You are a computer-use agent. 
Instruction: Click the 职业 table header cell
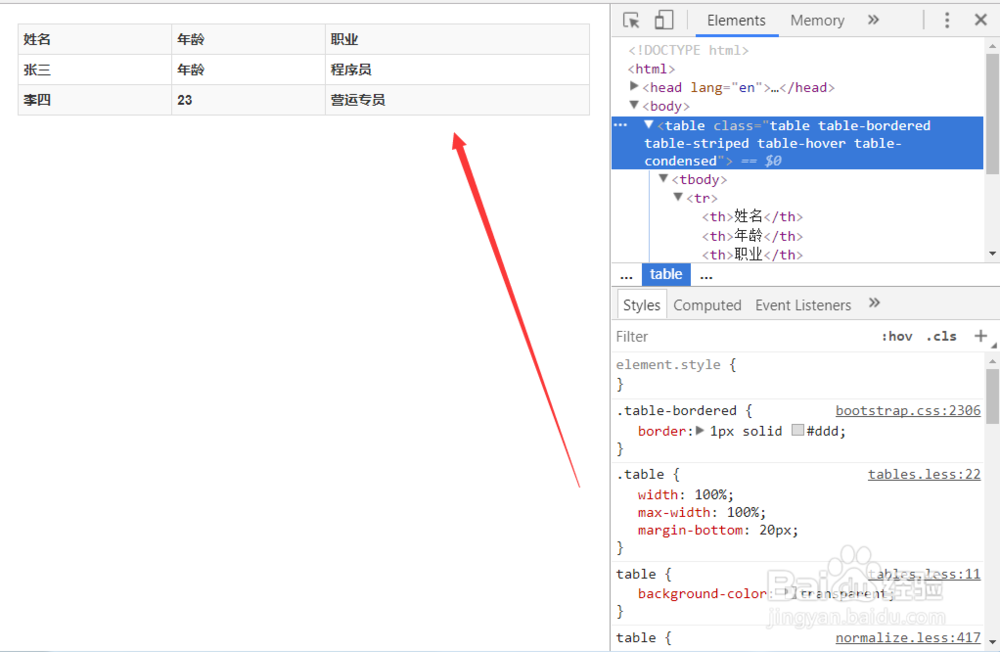(x=457, y=40)
